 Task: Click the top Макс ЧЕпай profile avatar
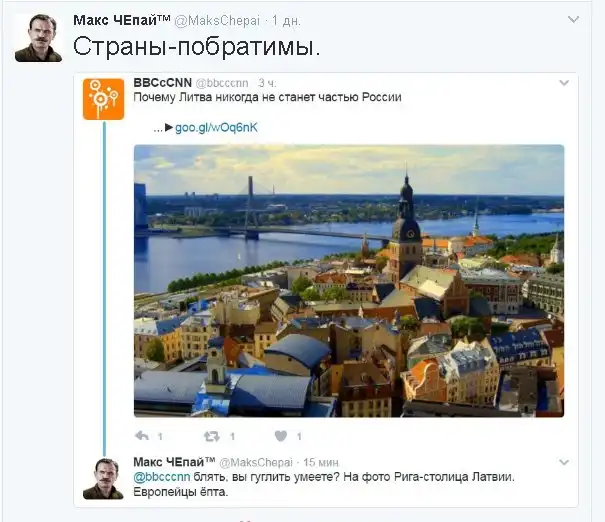pos(38,38)
